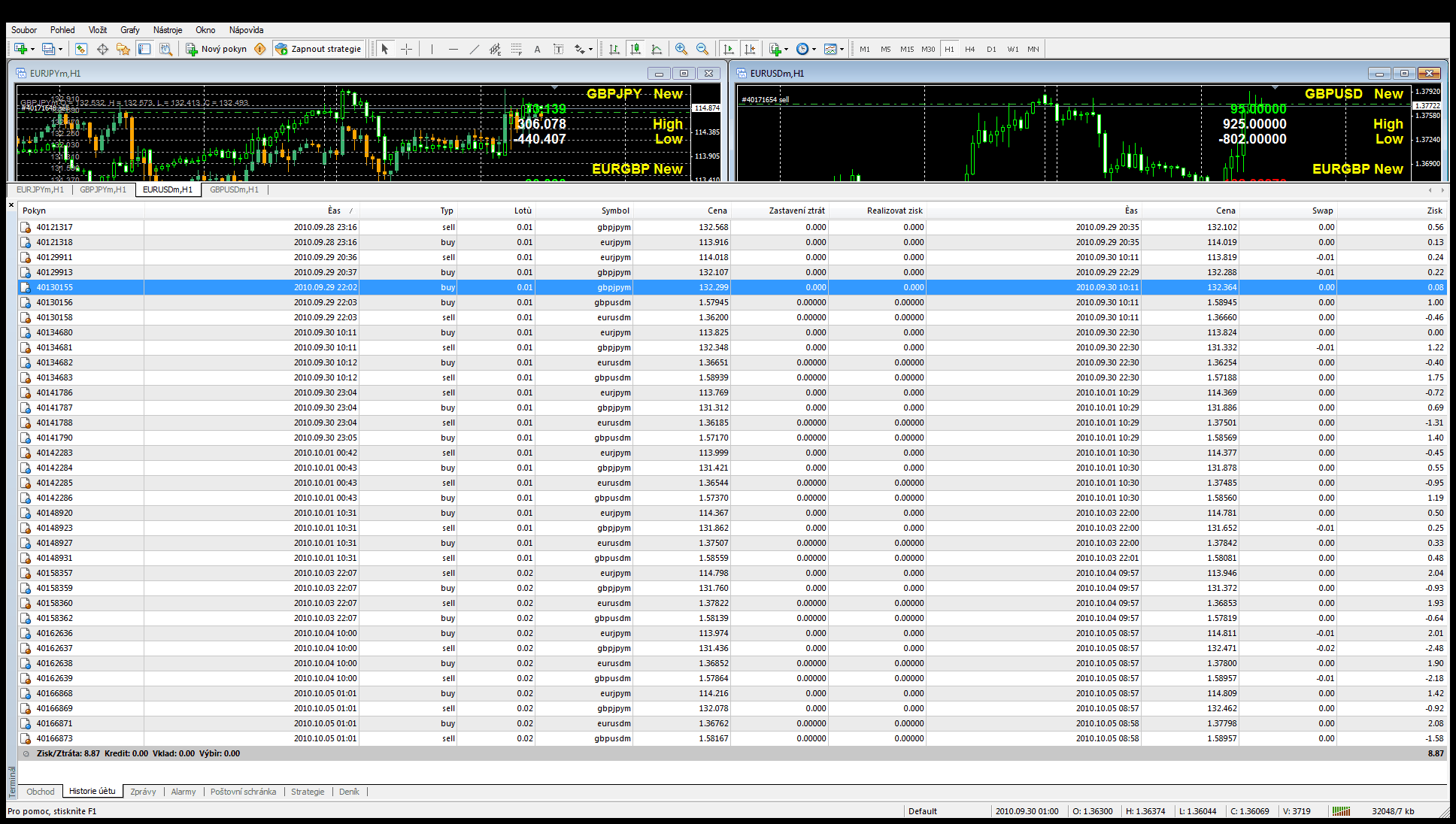Open the Strategy Tester icon
This screenshot has height=824, width=1456.
pyautogui.click(x=166, y=49)
